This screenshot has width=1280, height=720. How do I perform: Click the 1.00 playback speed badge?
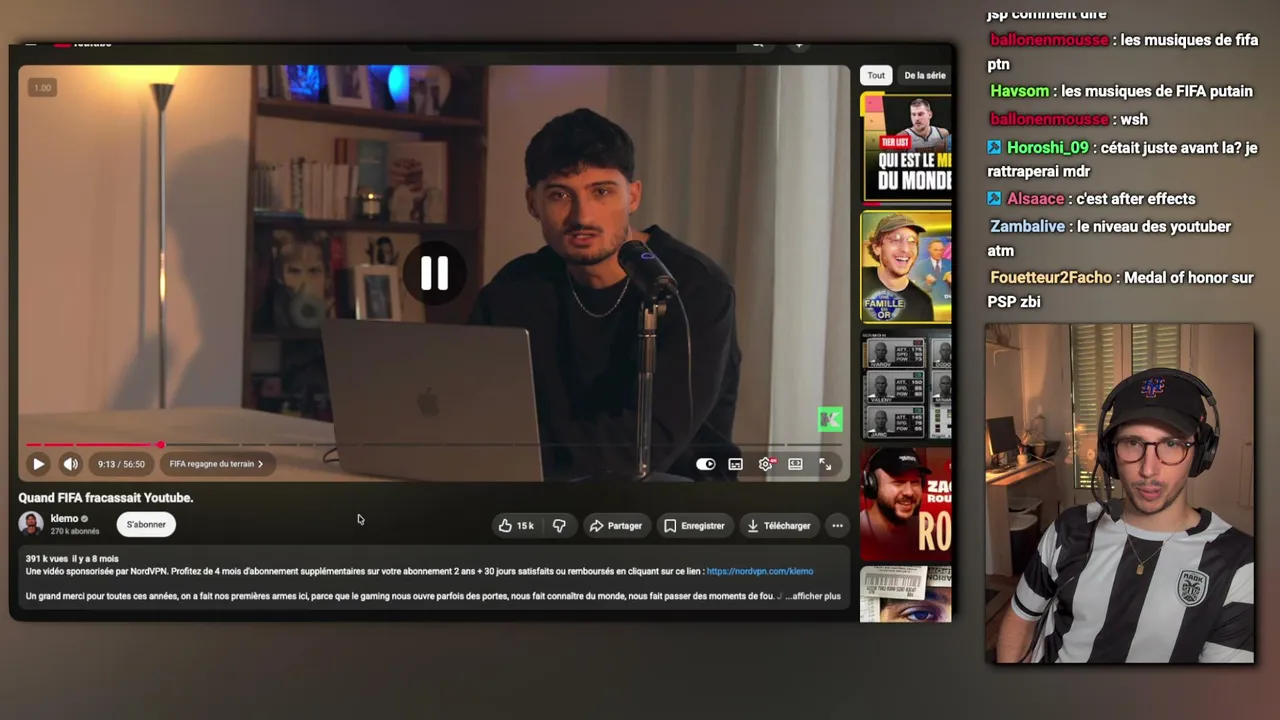point(42,88)
